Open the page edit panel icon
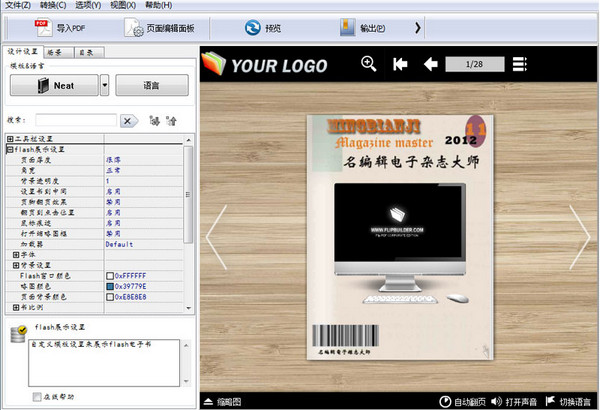600x410 pixels. coord(134,28)
